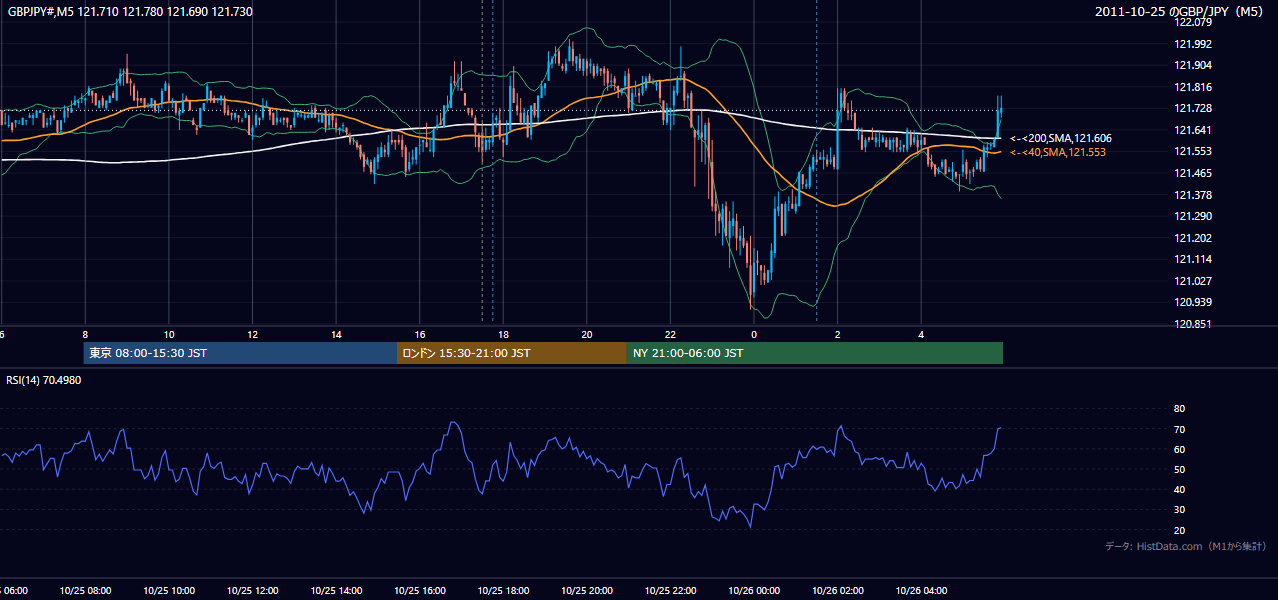Click the 10/25 12:00 time axis label

pyautogui.click(x=253, y=591)
